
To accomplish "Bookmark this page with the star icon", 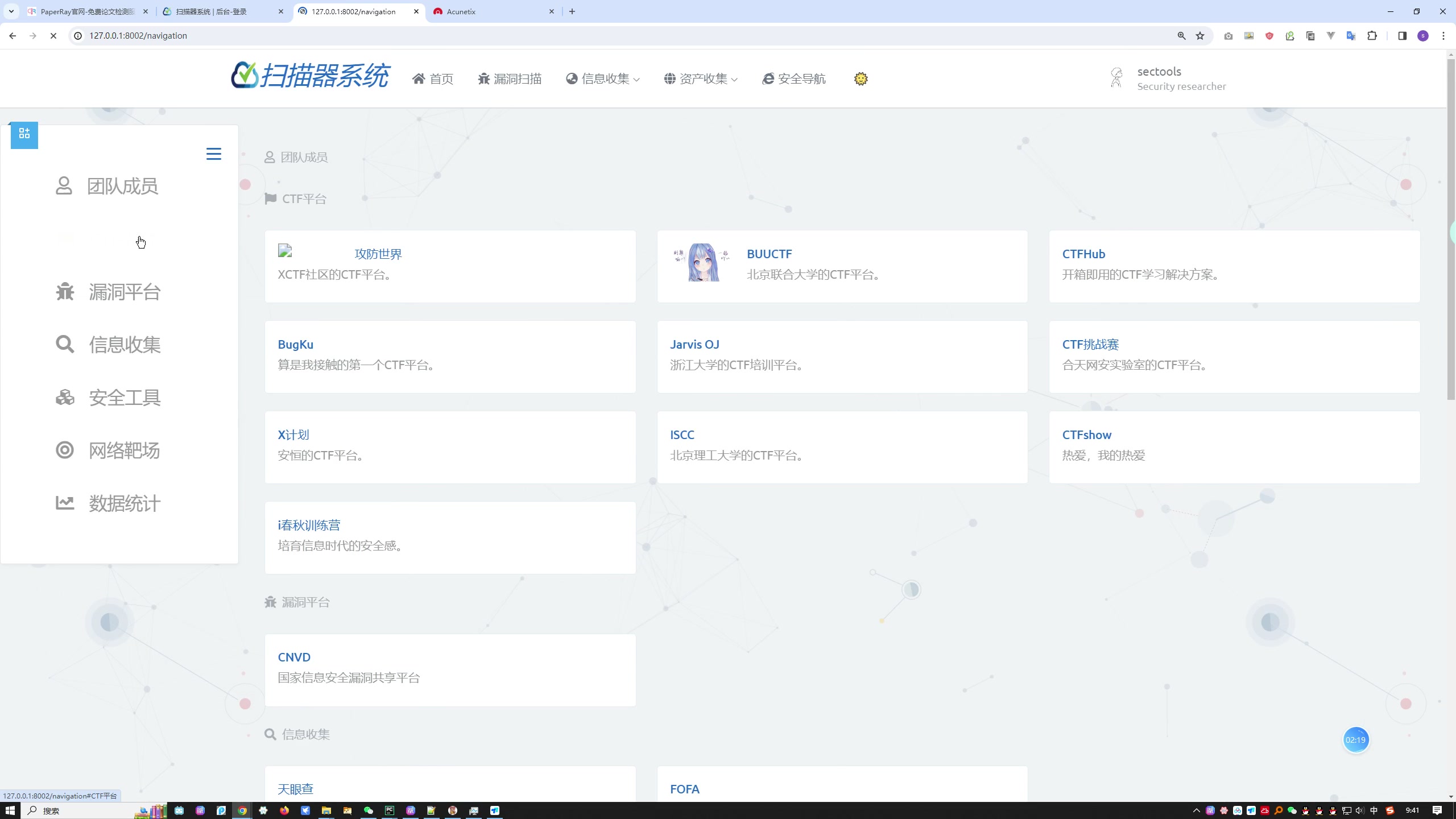I will pos(1200,36).
